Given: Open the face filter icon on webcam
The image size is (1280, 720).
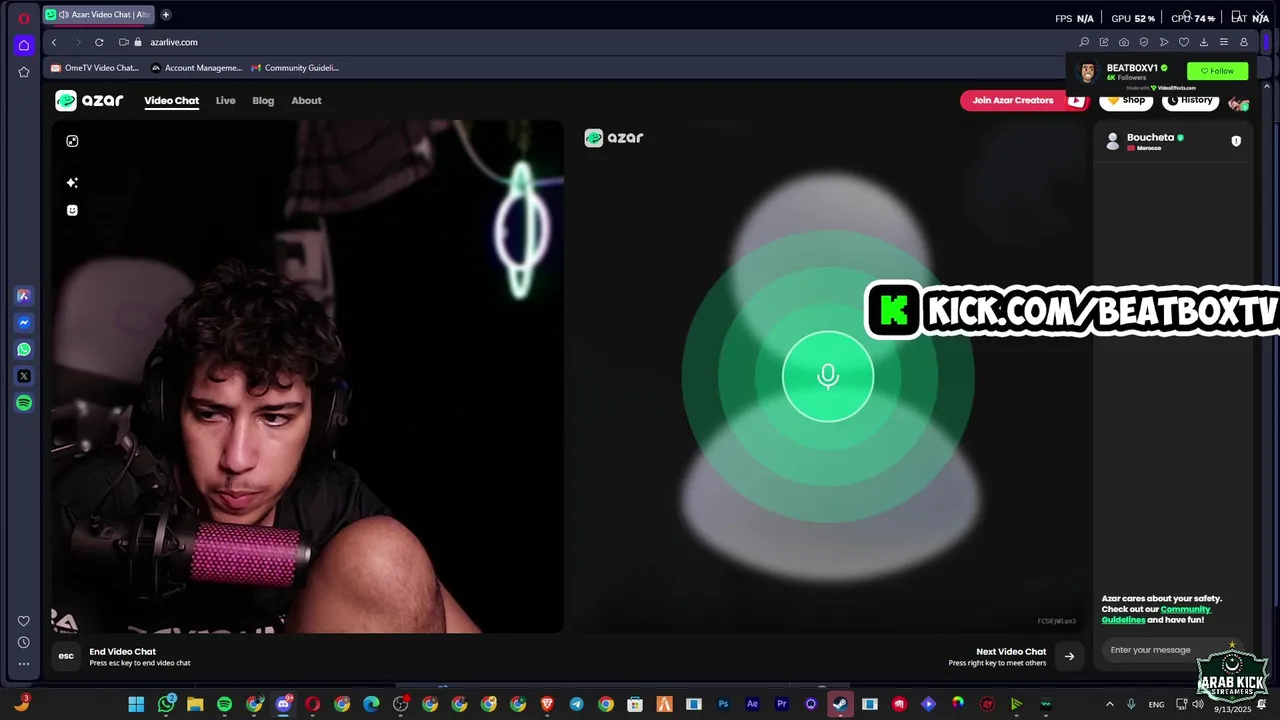Looking at the screenshot, I should click(72, 210).
